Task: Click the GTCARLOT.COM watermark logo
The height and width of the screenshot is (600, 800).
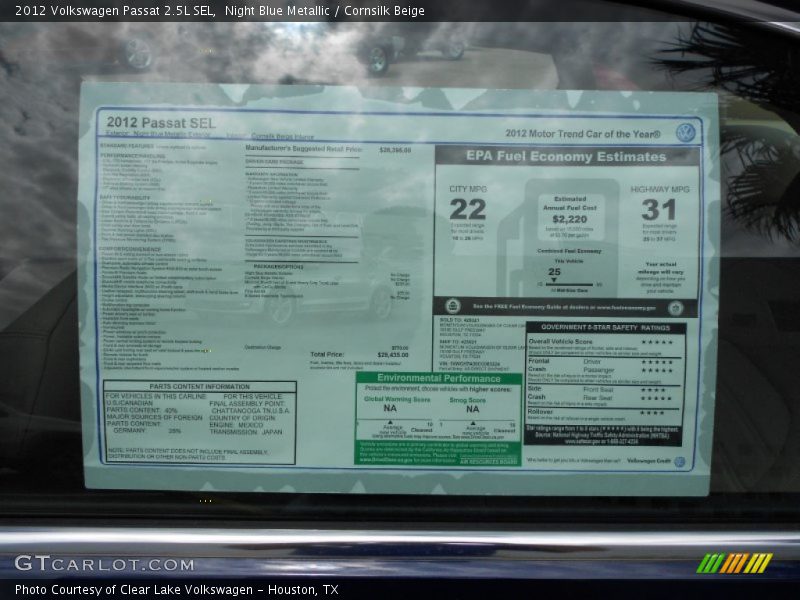Action: (104, 564)
